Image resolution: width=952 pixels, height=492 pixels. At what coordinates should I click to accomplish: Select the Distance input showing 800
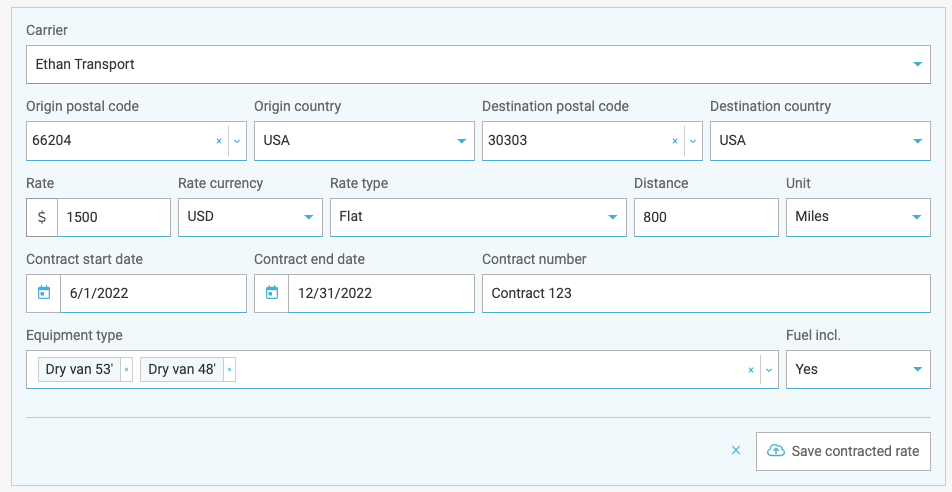706,217
